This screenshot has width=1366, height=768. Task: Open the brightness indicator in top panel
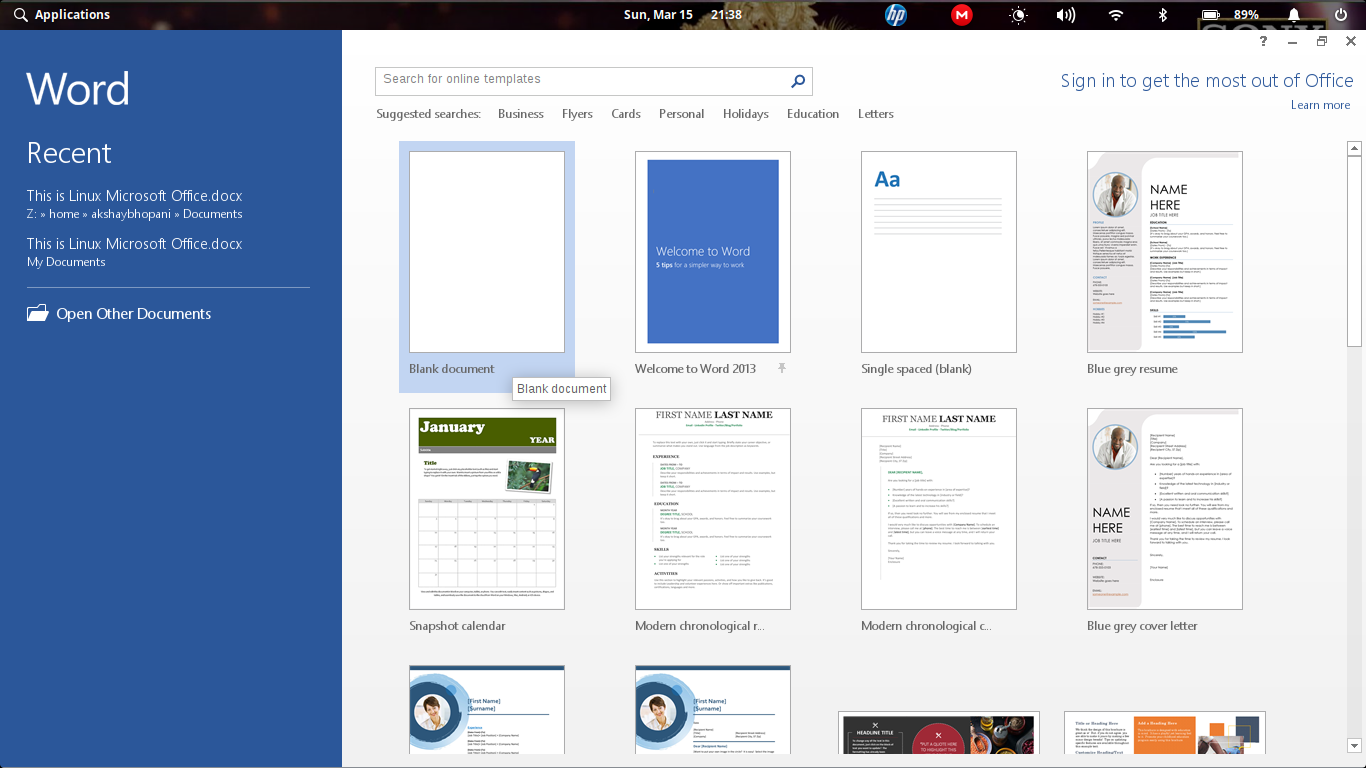pyautogui.click(x=1019, y=15)
